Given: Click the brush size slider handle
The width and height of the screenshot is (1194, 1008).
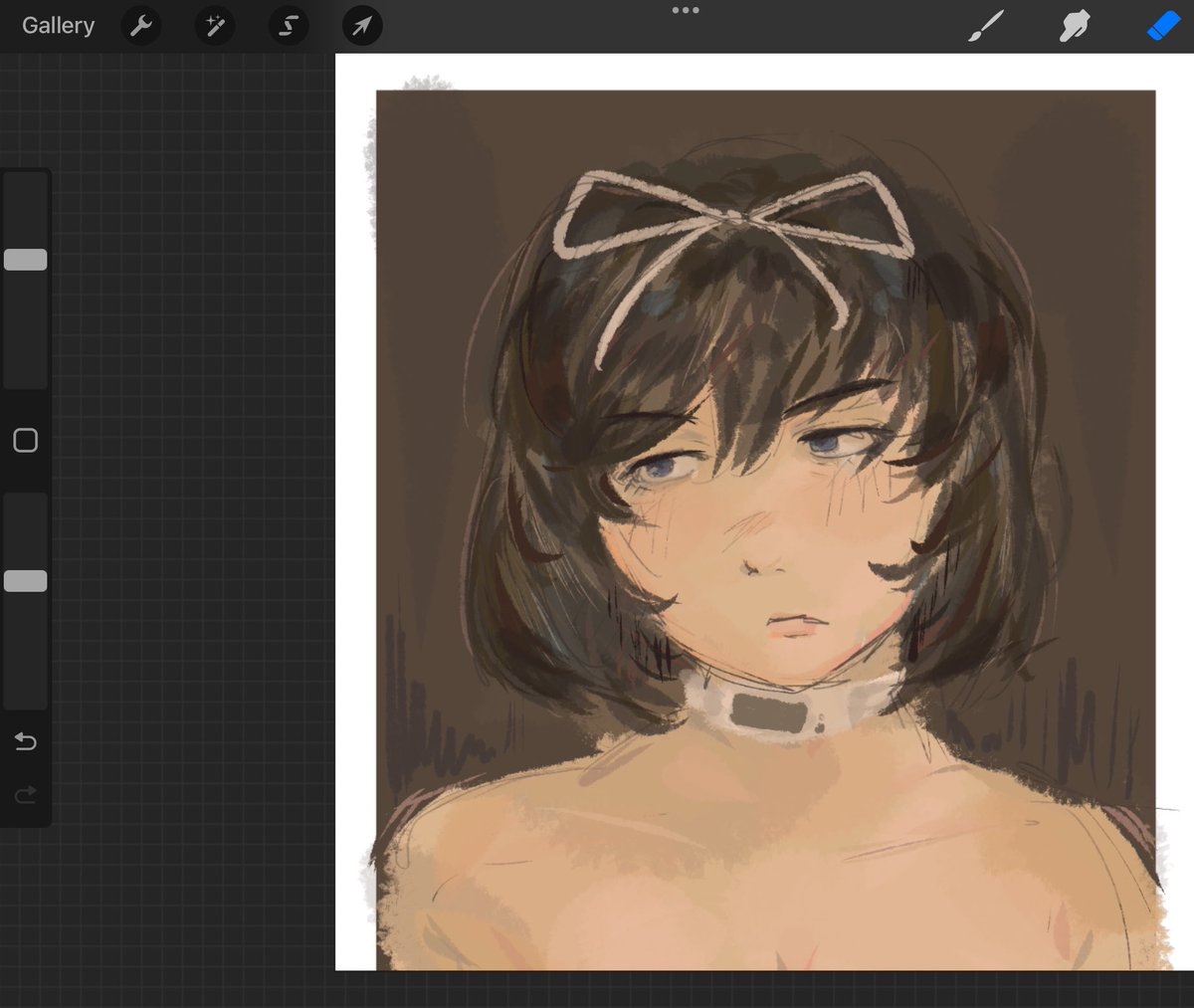Looking at the screenshot, I should [26, 260].
